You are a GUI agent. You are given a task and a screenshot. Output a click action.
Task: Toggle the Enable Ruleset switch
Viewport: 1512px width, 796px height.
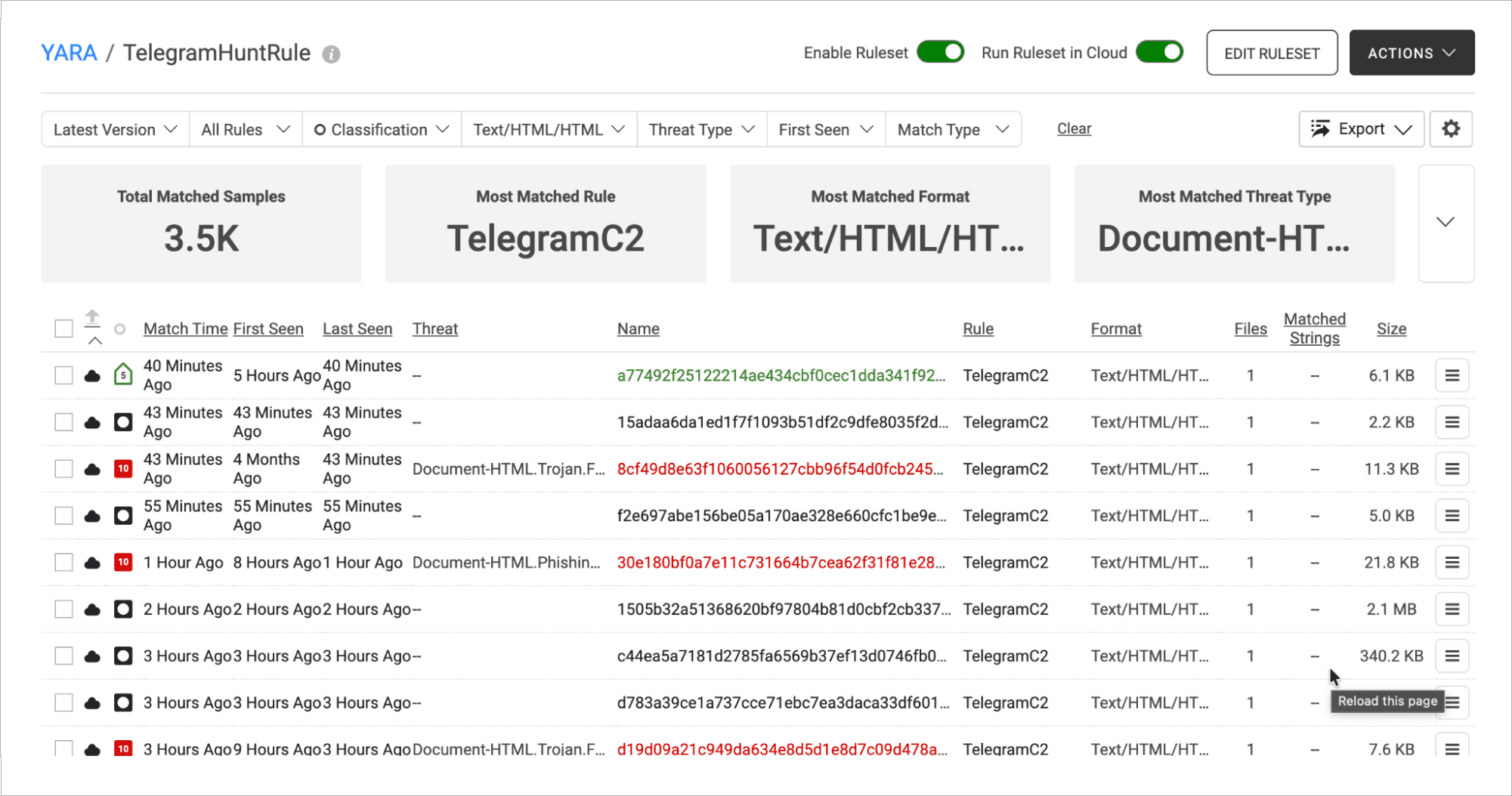click(940, 52)
